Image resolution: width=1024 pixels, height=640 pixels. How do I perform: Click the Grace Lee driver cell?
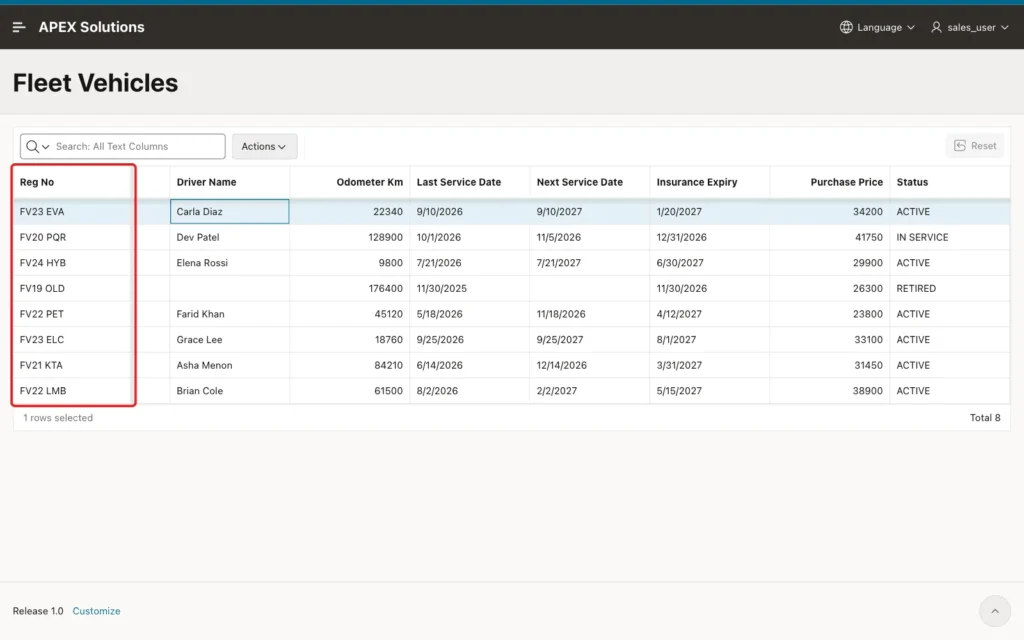[x=229, y=340]
